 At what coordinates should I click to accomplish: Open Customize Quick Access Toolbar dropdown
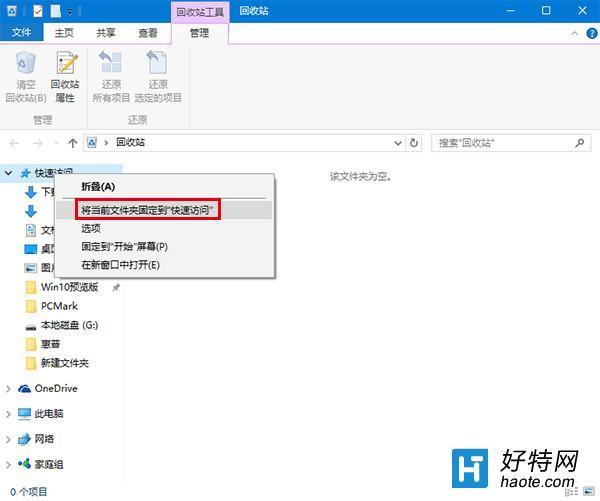tap(70, 12)
